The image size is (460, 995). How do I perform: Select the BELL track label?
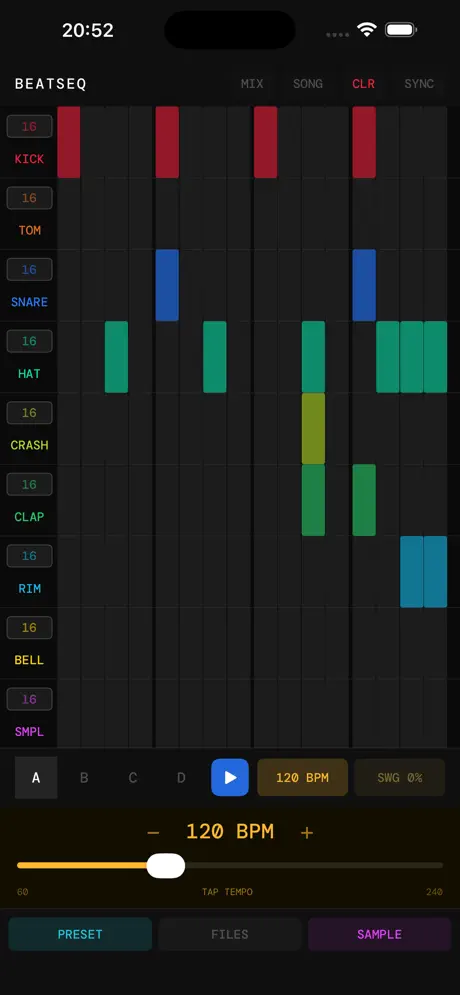point(29,660)
